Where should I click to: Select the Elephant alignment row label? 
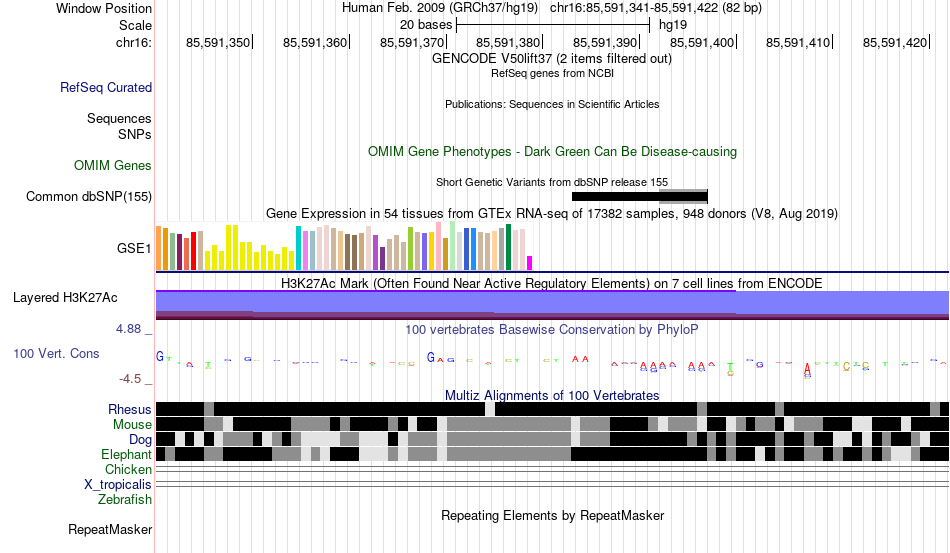pyautogui.click(x=126, y=454)
